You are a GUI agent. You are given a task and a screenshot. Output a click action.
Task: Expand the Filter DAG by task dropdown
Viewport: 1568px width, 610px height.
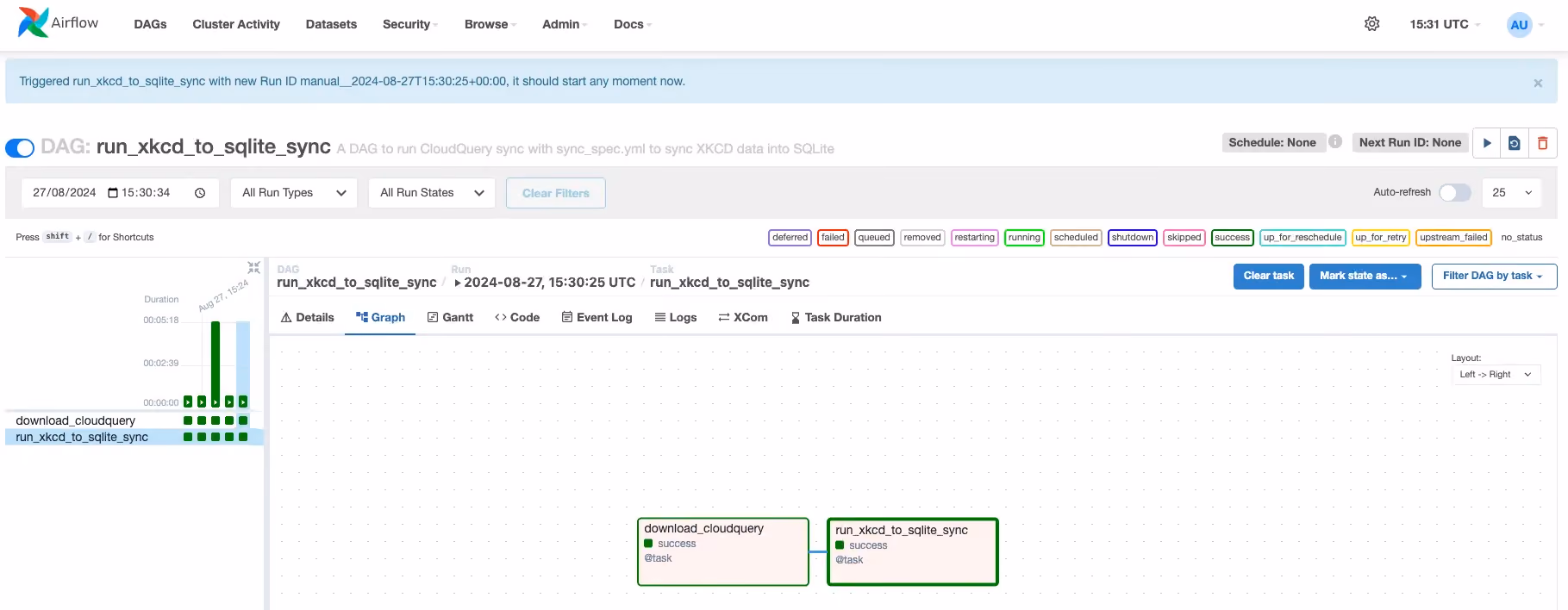pyautogui.click(x=1494, y=276)
